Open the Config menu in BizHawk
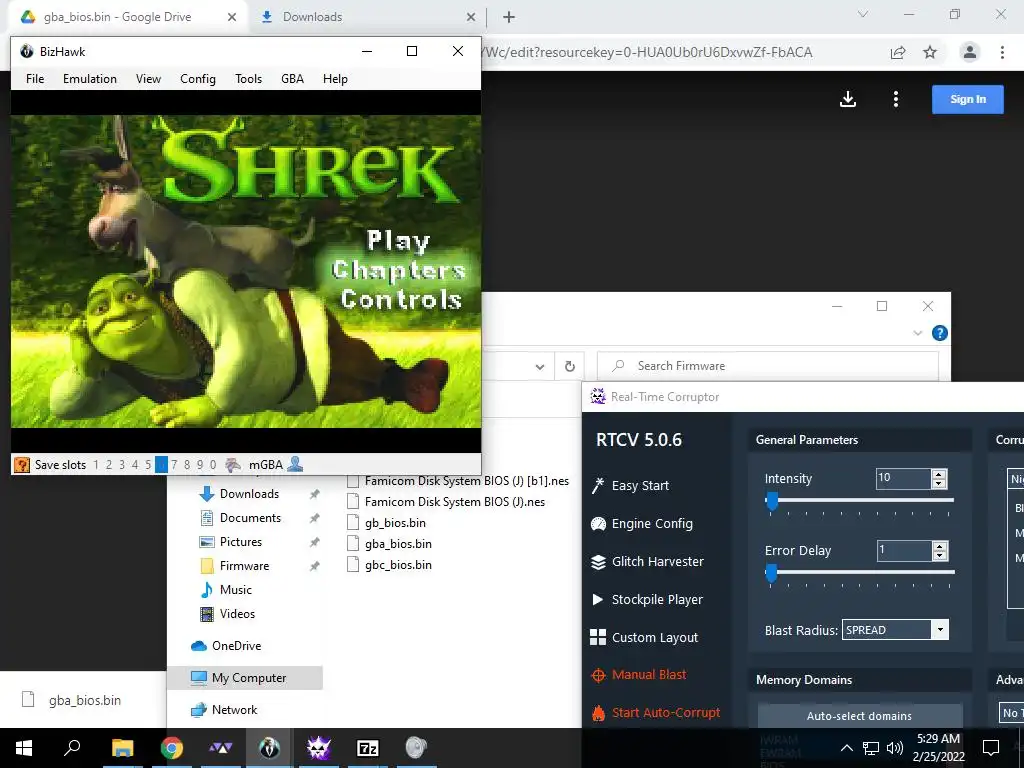The image size is (1024, 768). pyautogui.click(x=198, y=79)
